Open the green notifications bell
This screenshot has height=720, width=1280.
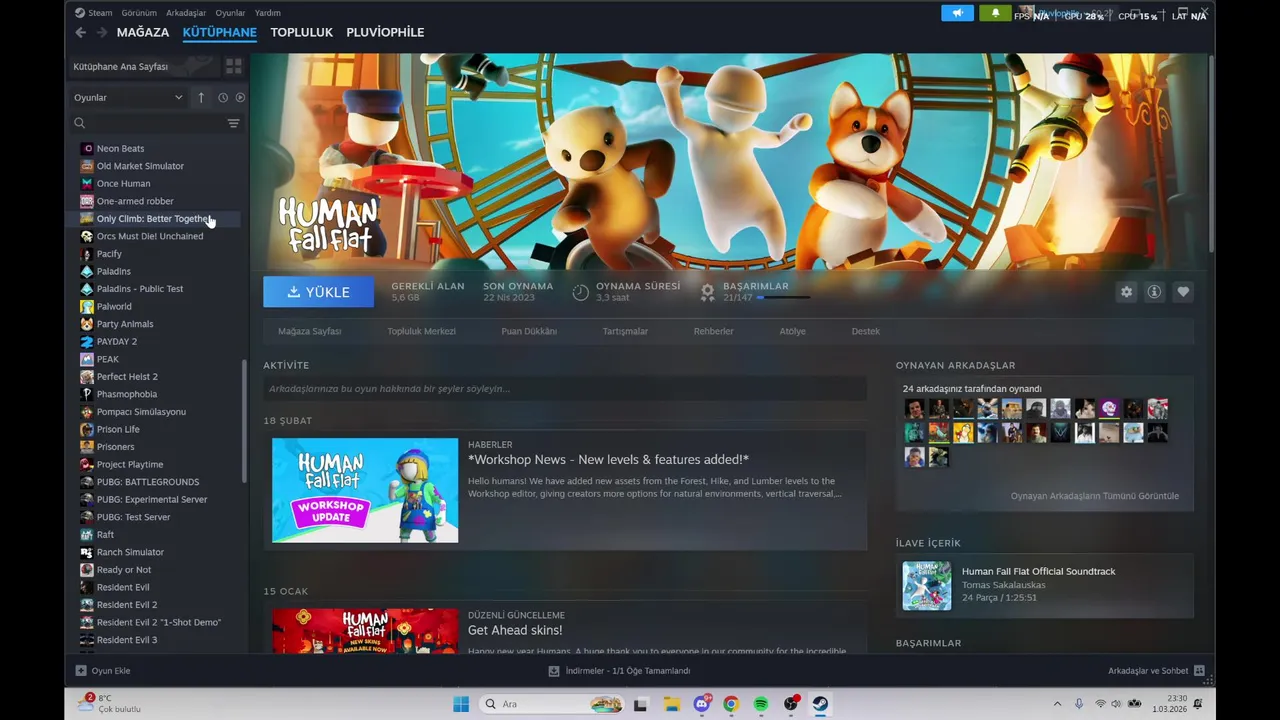click(x=995, y=13)
